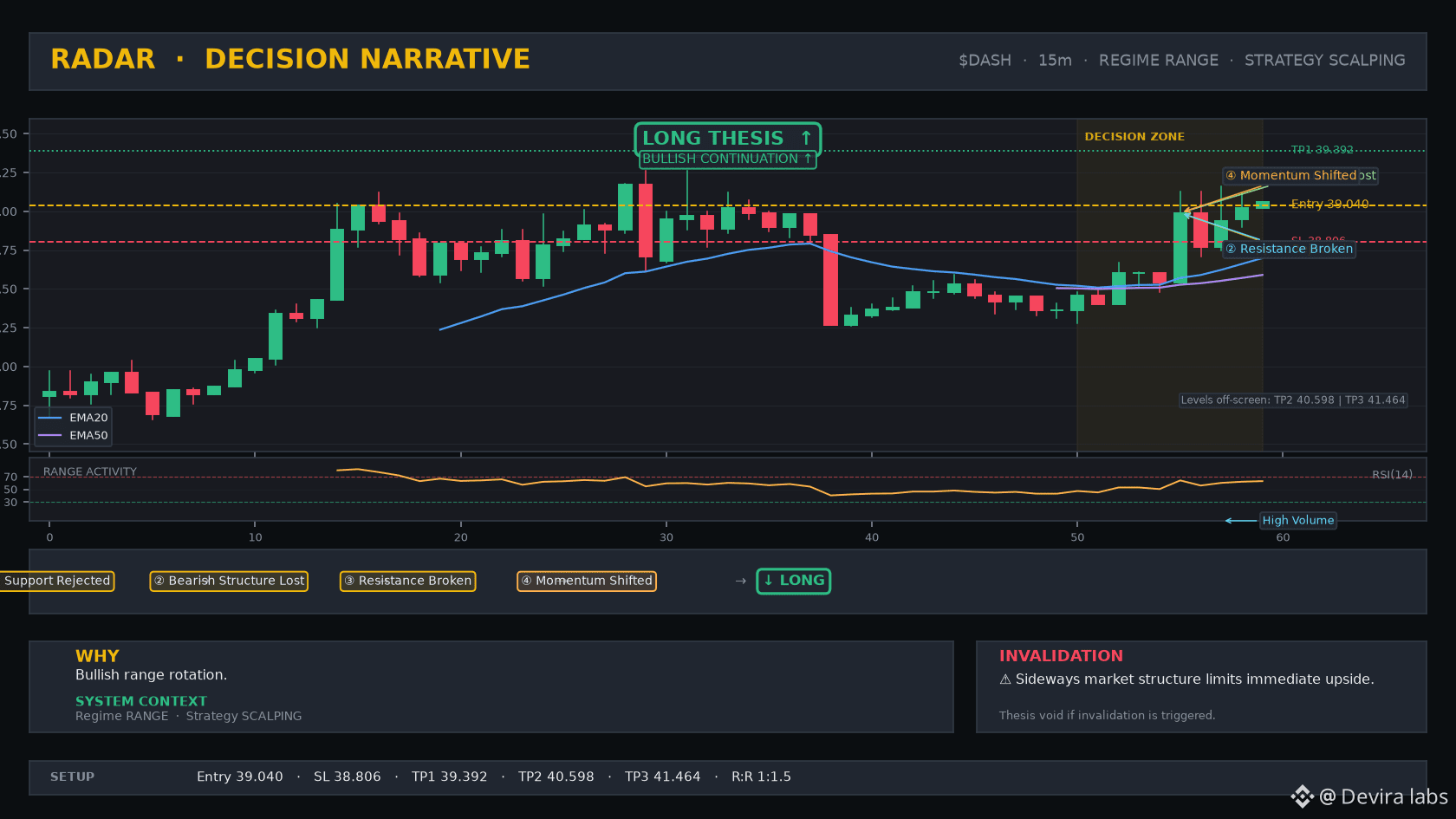Viewport: 1456px width, 819px height.
Task: Click TP1 39.392 in the setup bar
Action: point(450,777)
